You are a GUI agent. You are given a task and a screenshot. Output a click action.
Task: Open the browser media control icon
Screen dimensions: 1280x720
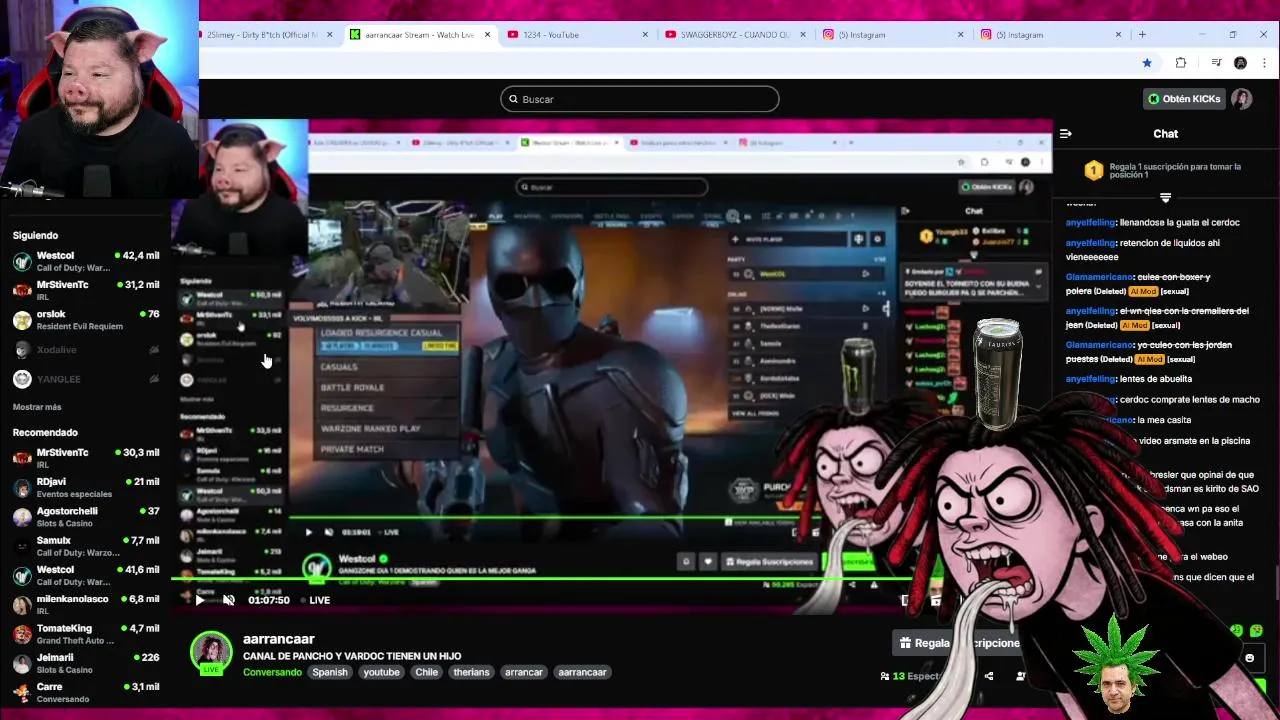[1216, 62]
